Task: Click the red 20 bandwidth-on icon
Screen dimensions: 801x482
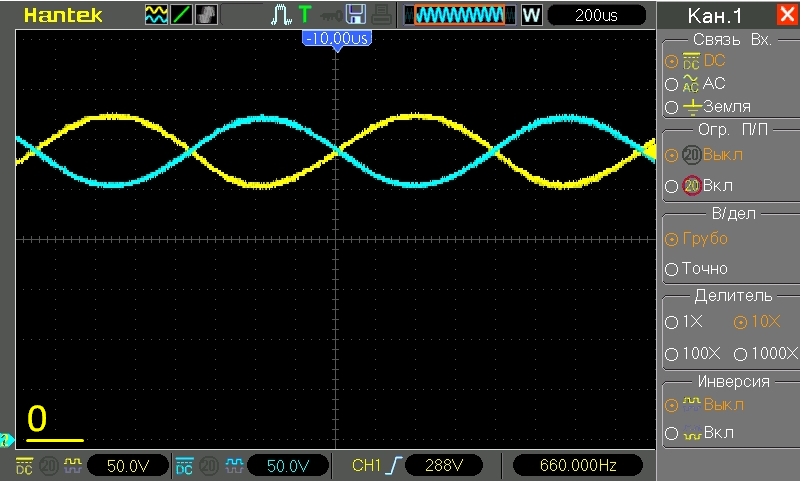Action: point(692,186)
